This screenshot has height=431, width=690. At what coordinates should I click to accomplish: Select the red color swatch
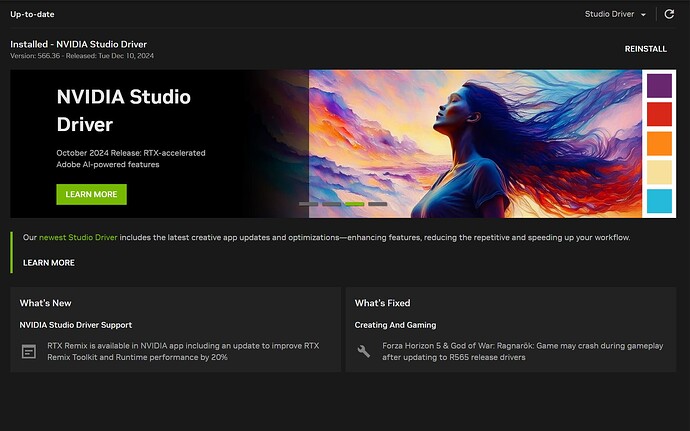(659, 114)
